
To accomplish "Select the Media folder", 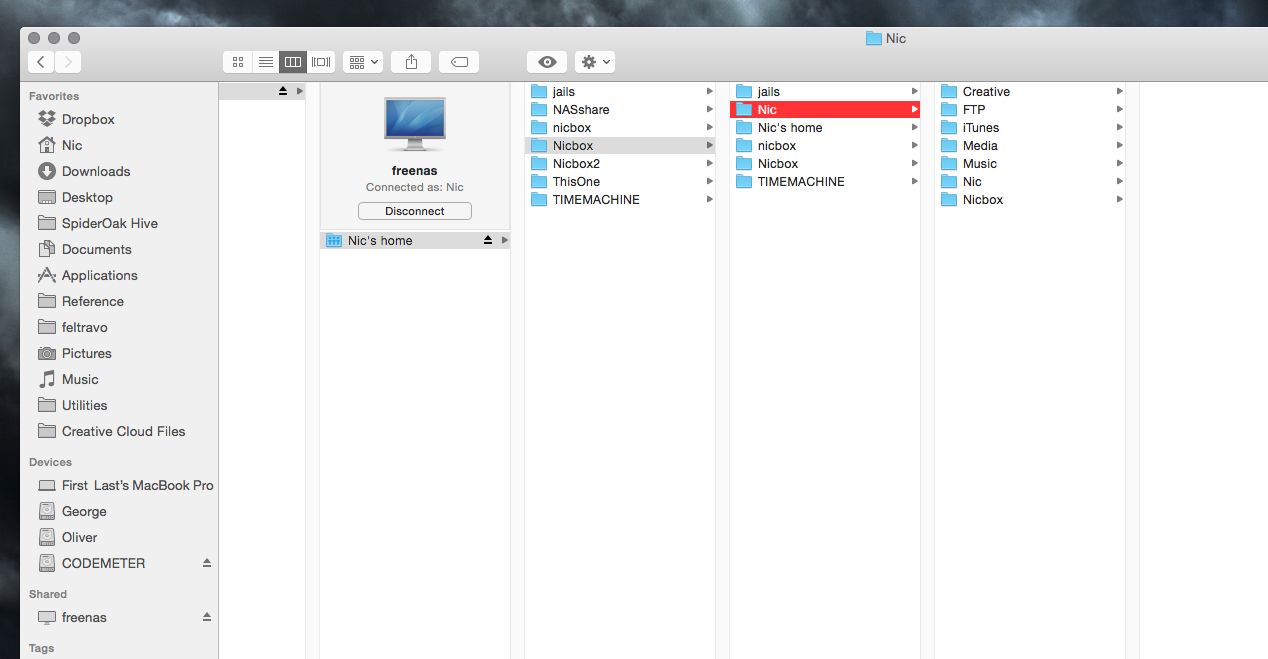I will tap(1030, 145).
